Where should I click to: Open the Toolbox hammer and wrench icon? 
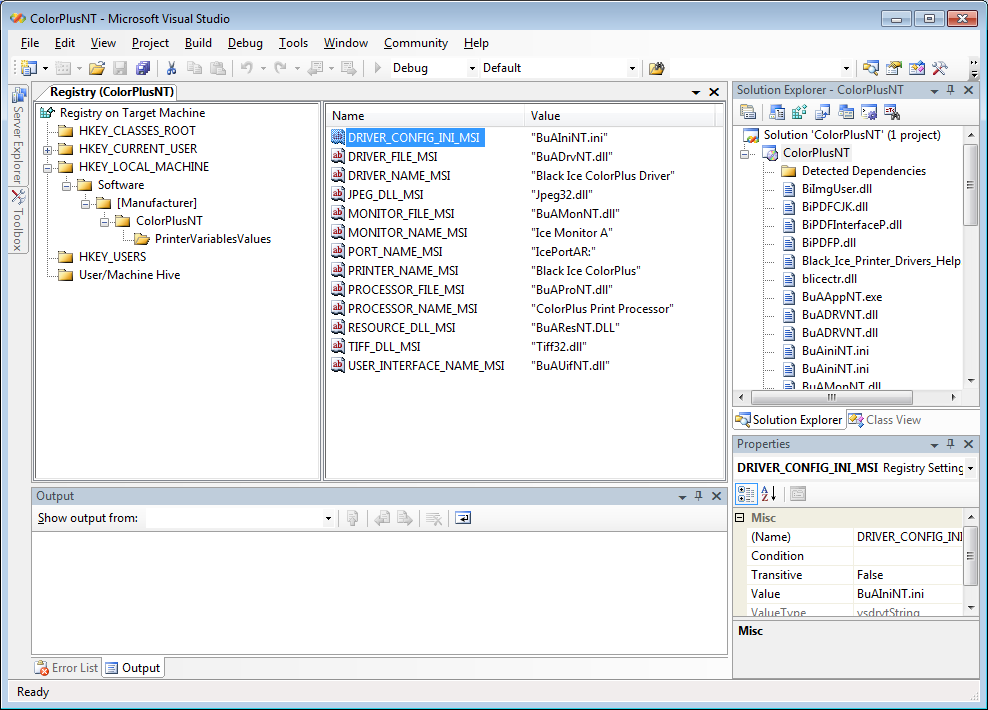tap(939, 68)
